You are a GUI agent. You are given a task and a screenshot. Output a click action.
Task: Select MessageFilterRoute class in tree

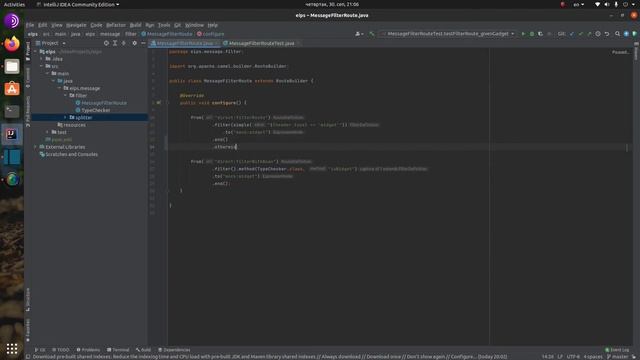(x=101, y=103)
